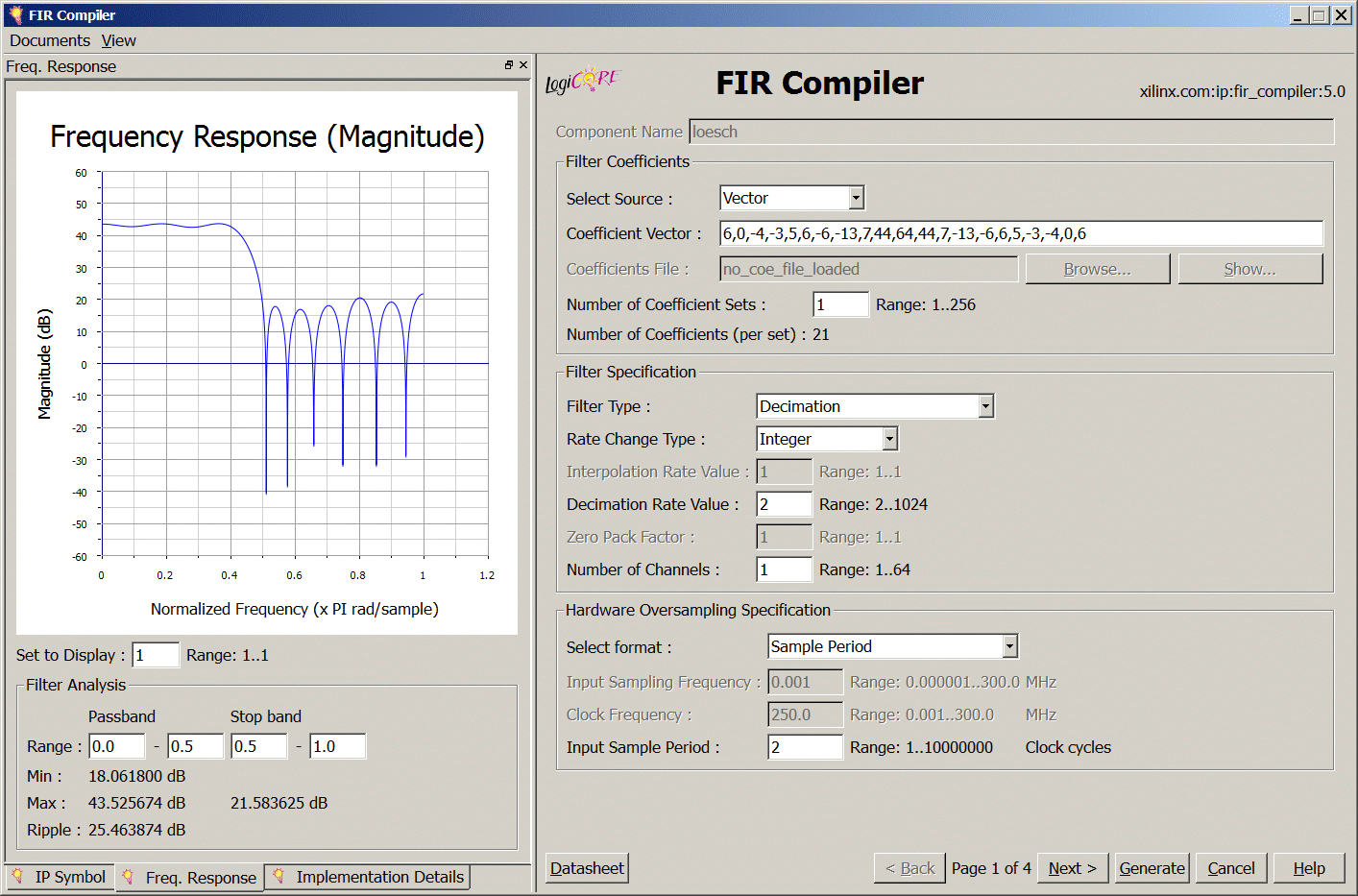
Task: Click the Input Sample Period field
Action: tap(805, 747)
